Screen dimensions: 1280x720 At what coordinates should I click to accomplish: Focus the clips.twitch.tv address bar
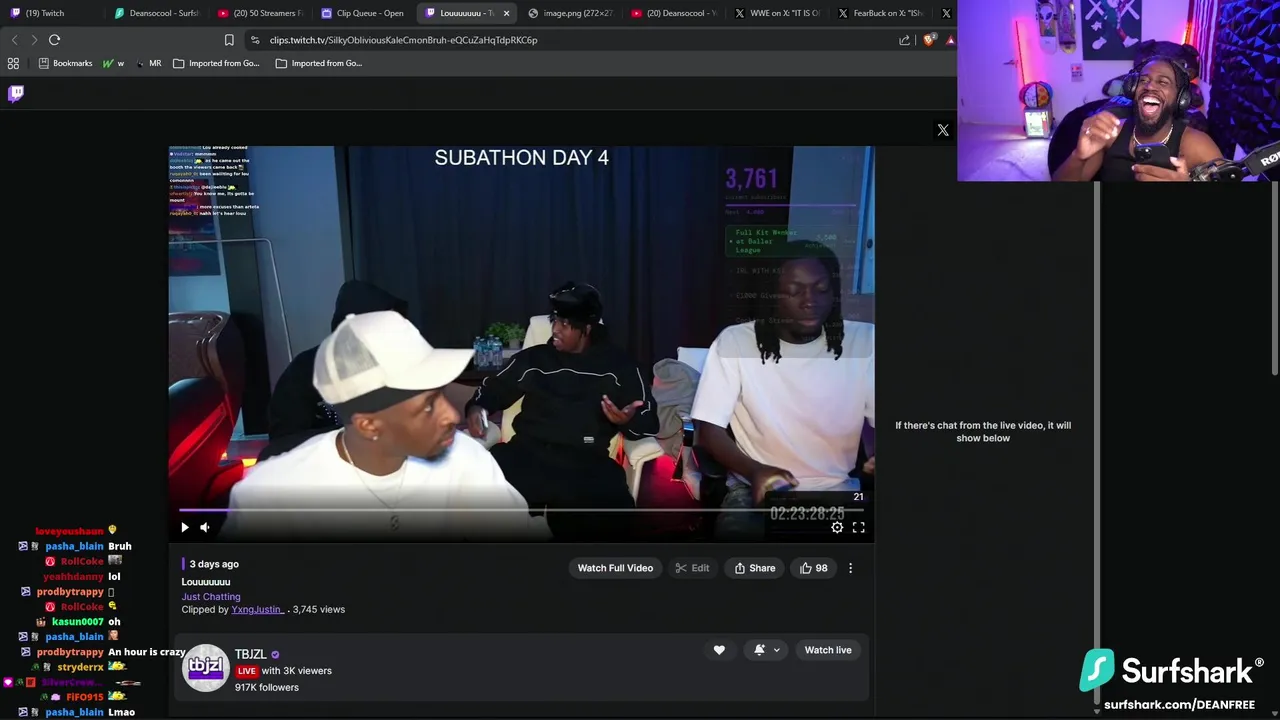coord(570,40)
